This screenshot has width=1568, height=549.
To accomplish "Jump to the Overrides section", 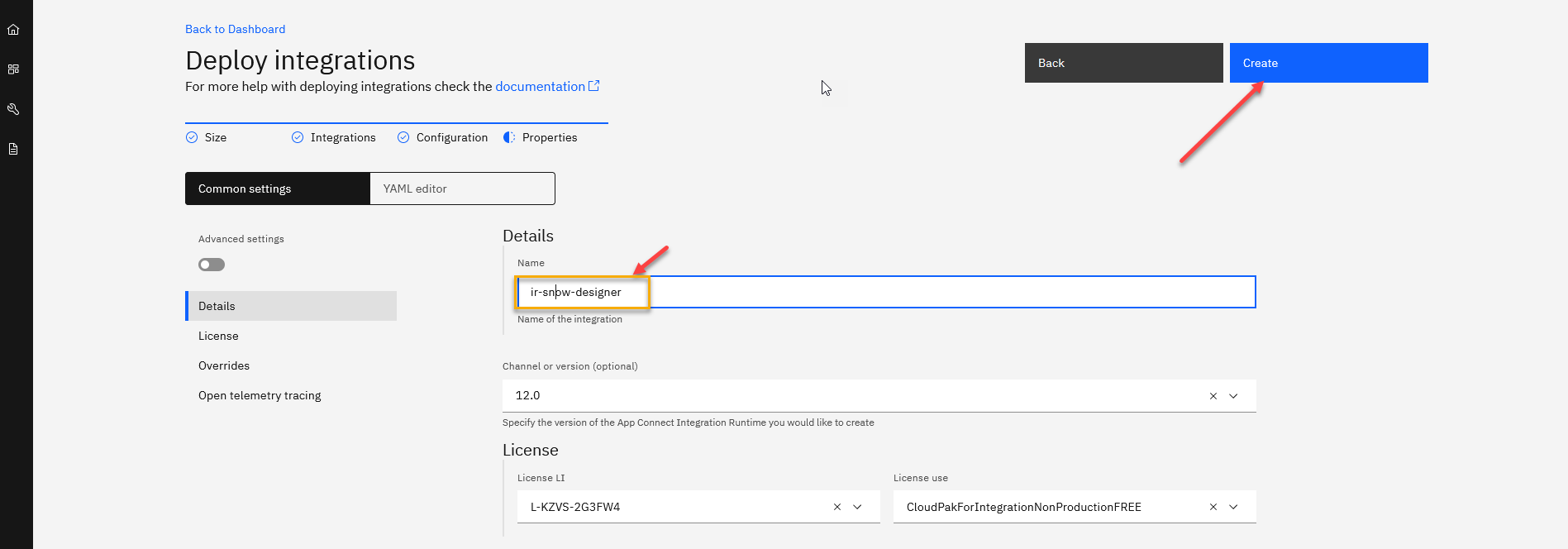I will pyautogui.click(x=224, y=365).
